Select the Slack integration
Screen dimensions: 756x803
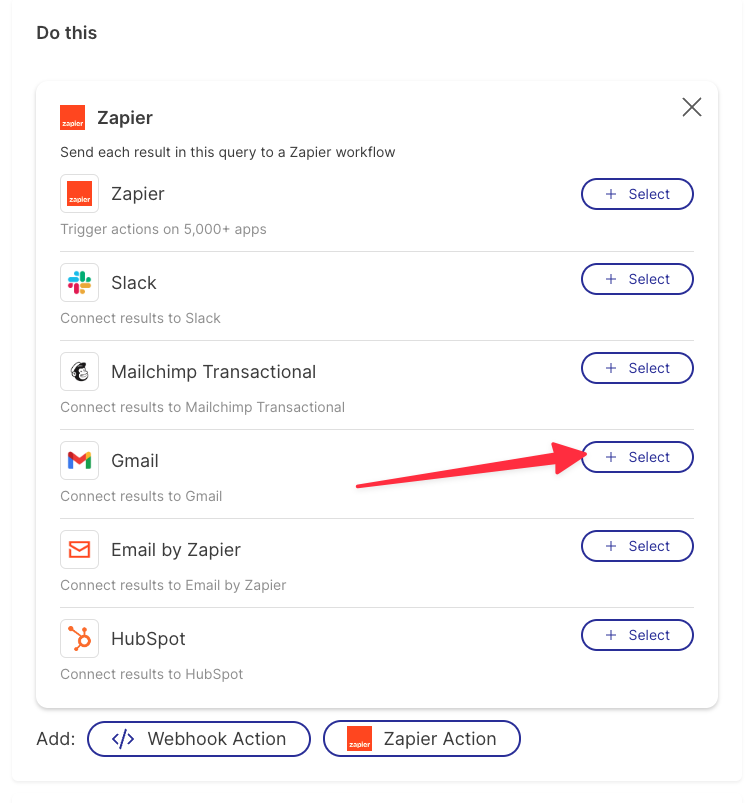[637, 279]
